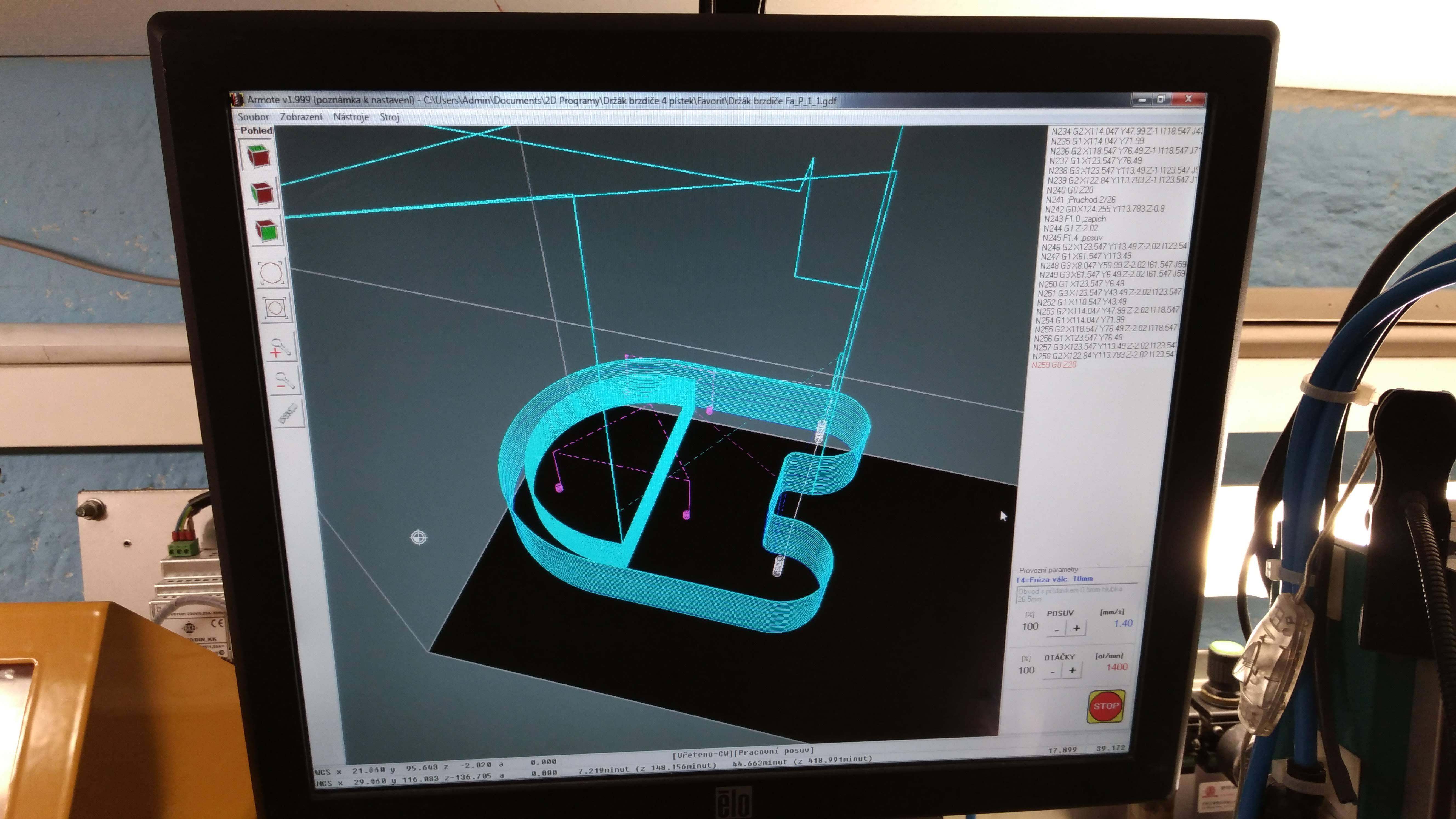The image size is (1456, 819).
Task: Select G-code line N259 G0 Z20
Action: [x=1054, y=365]
